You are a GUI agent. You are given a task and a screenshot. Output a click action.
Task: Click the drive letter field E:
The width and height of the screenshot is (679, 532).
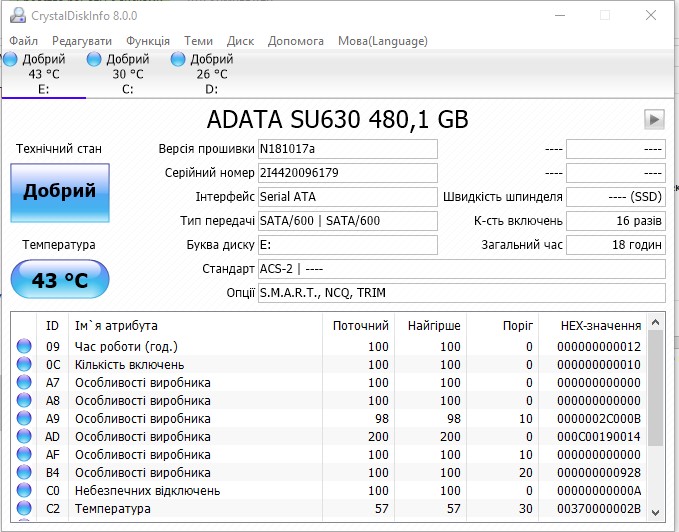348,245
